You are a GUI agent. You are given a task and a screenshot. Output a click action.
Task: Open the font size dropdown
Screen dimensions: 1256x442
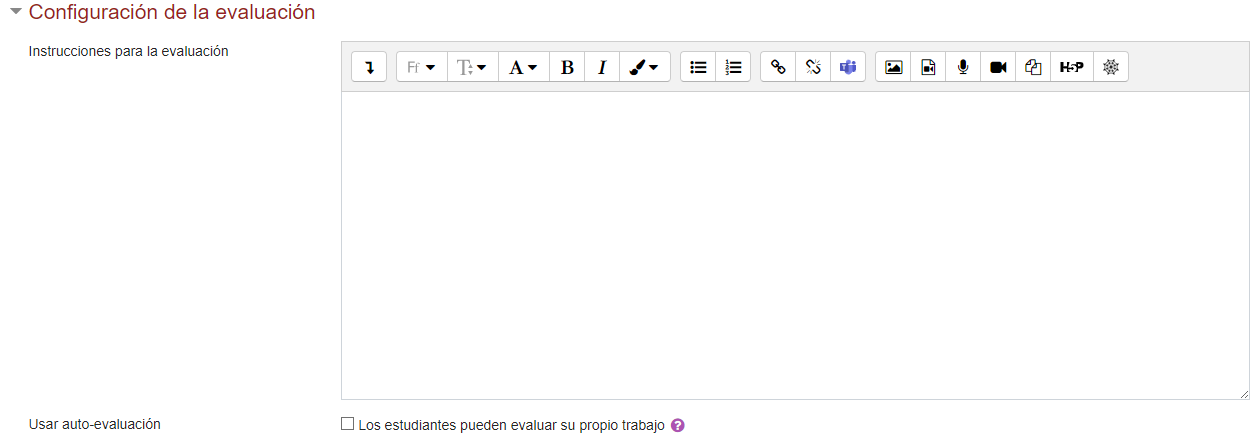[472, 67]
